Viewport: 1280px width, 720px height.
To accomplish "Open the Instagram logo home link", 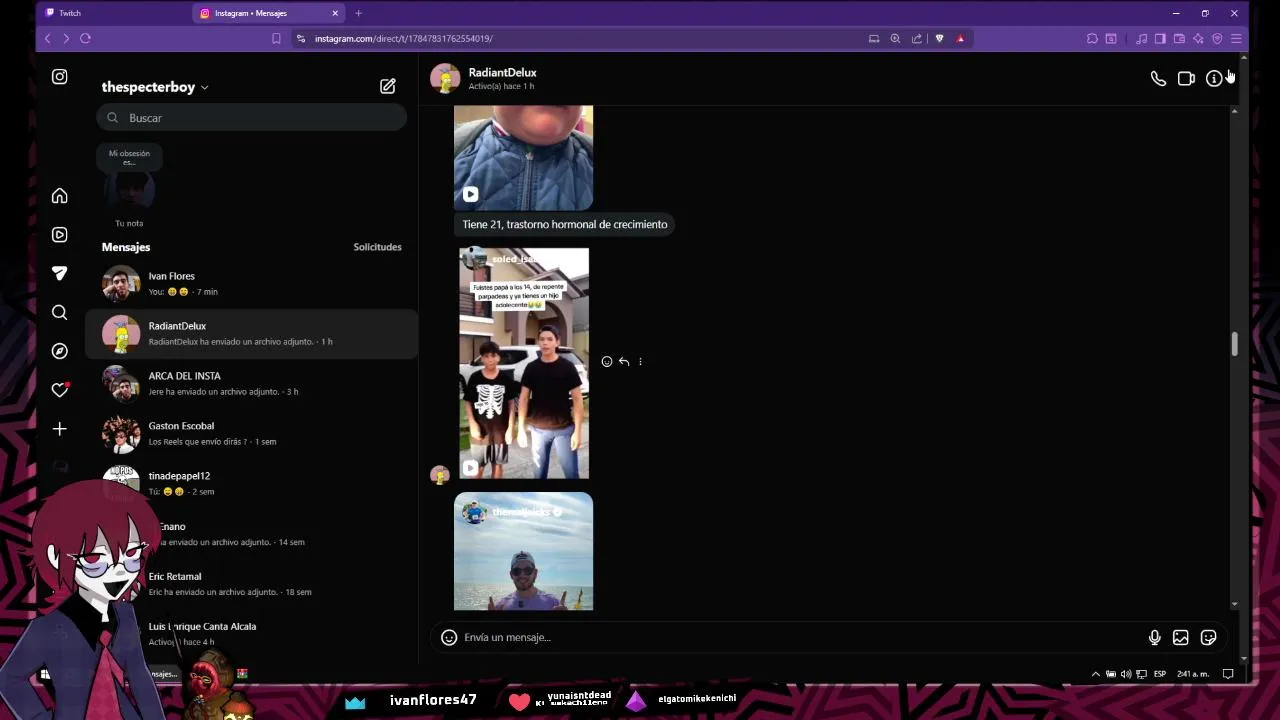I will pos(60,77).
